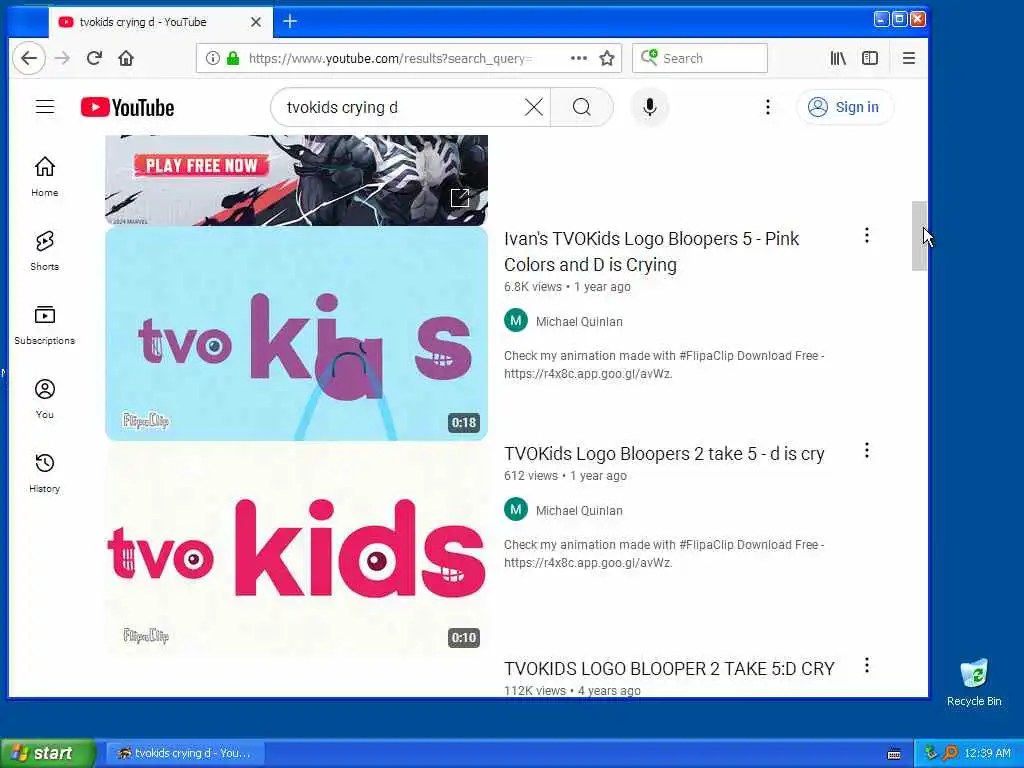Click the Sign in button

[x=844, y=107]
